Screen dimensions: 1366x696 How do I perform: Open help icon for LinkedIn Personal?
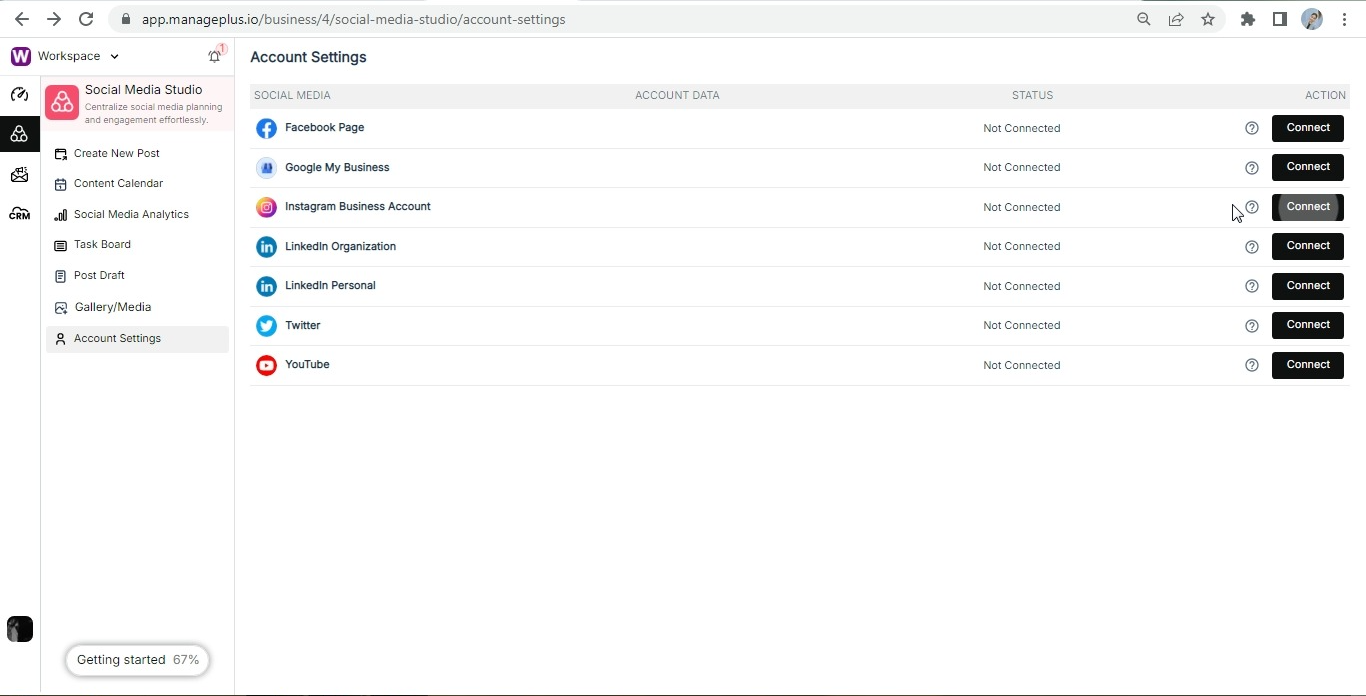[x=1251, y=286]
